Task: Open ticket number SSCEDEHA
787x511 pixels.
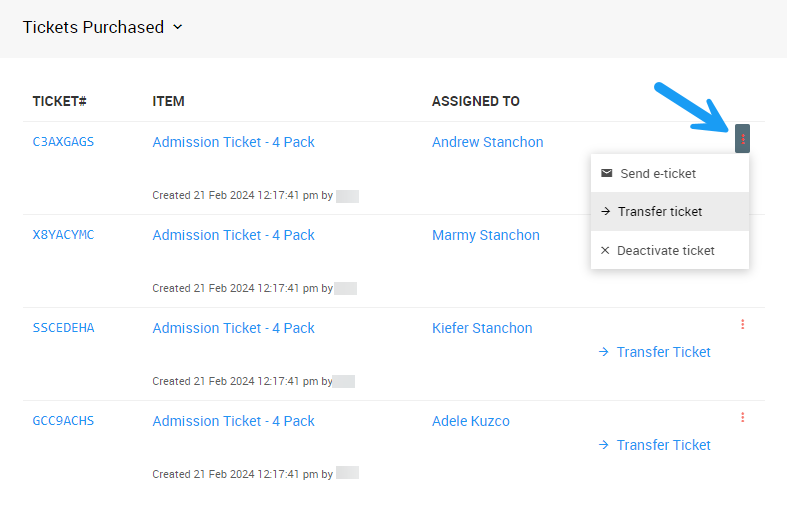Action: pos(63,328)
